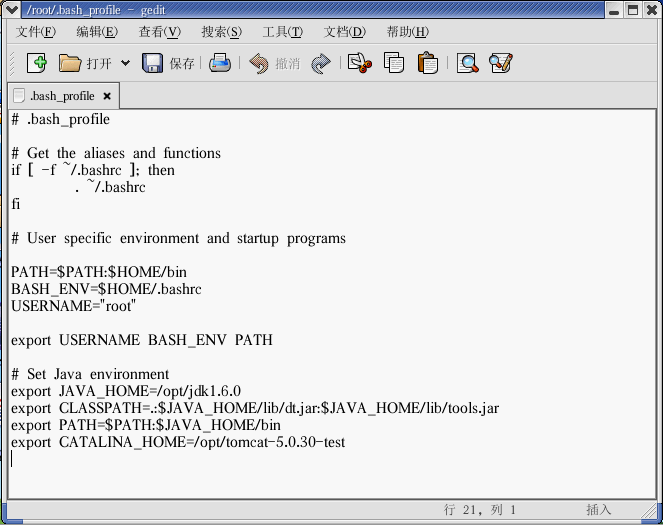Click the New document icon
The height and width of the screenshot is (525, 663).
click(36, 63)
